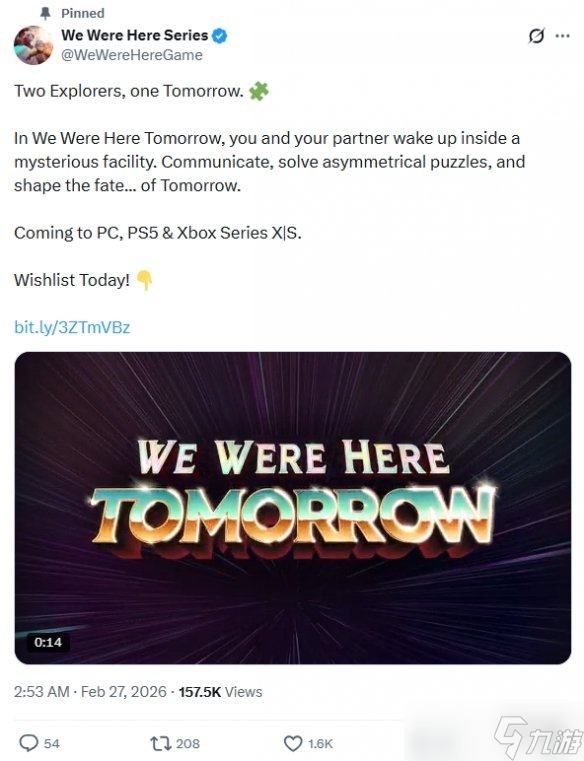Open the We Were Here profile avatar
The image size is (584, 761).
pos(33,45)
